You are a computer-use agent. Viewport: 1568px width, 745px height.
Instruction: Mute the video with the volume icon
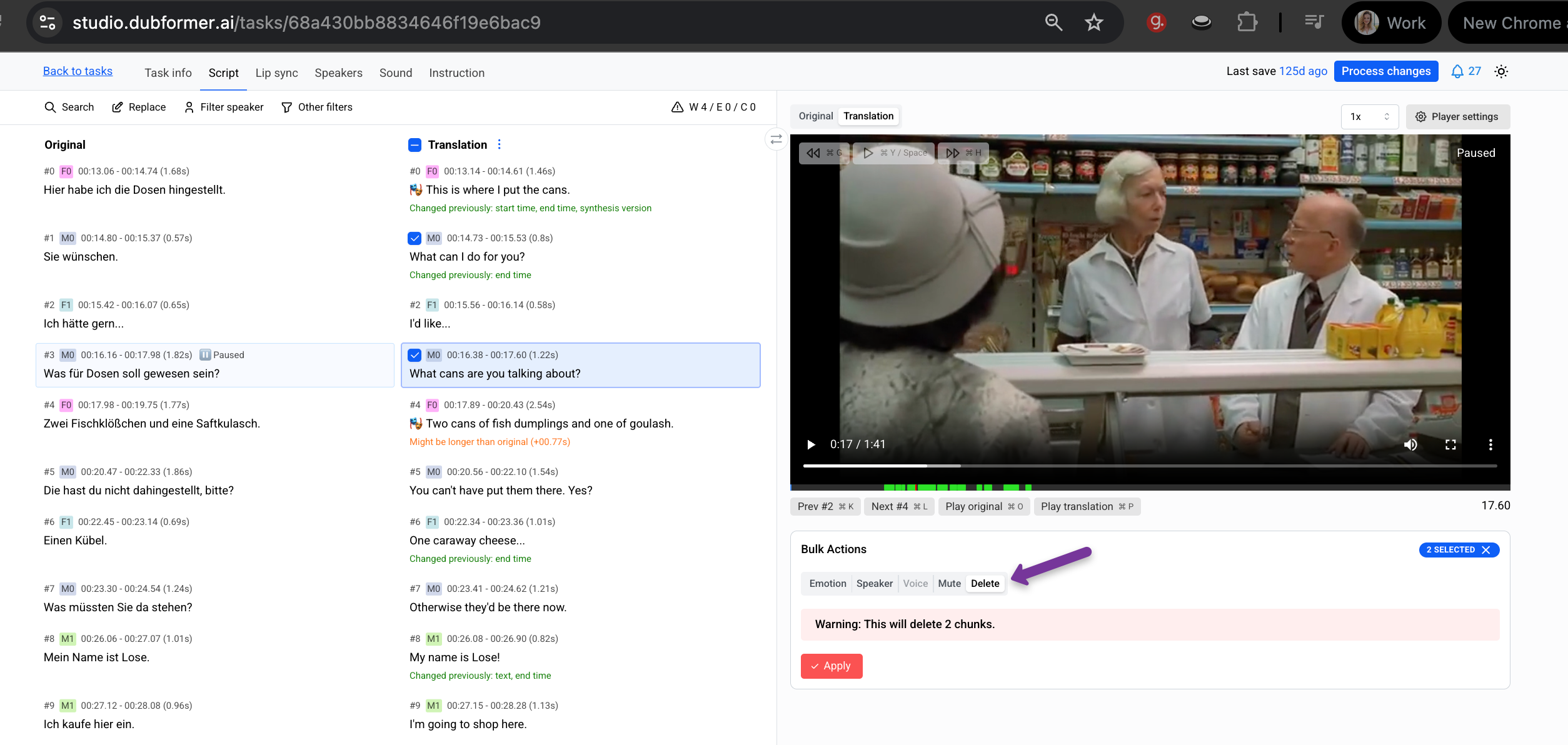tap(1410, 444)
